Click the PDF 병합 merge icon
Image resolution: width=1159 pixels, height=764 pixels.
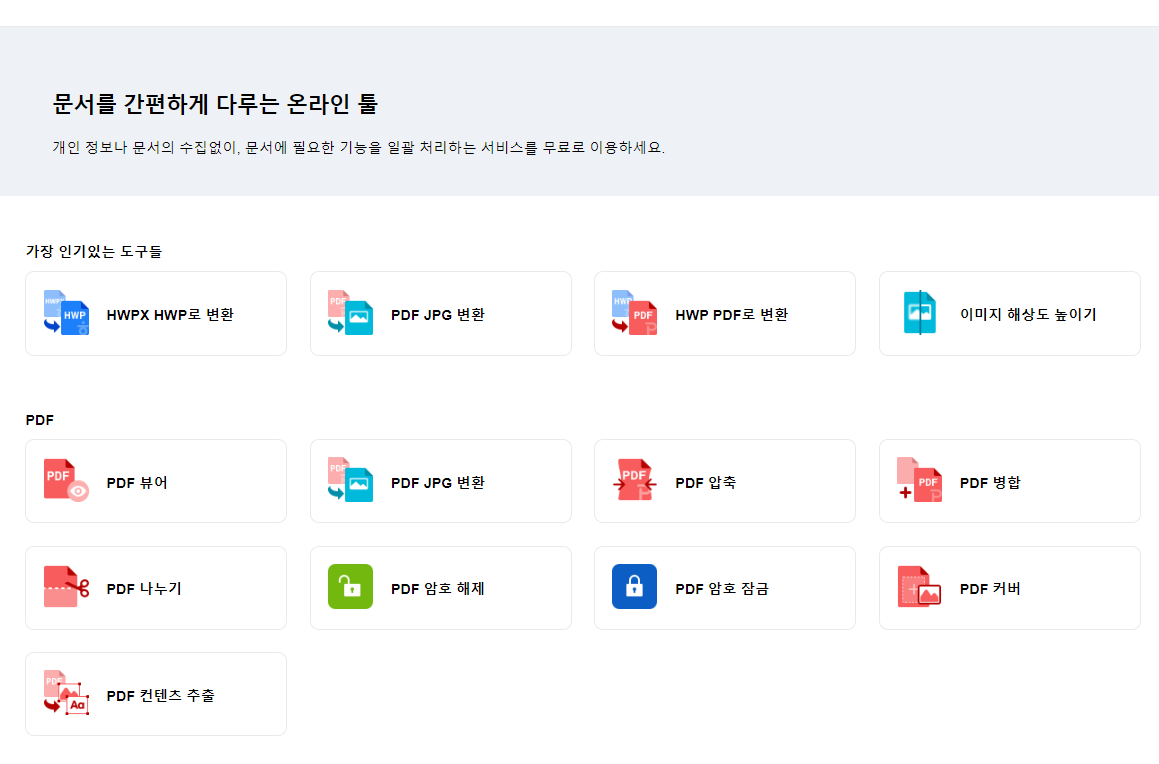click(x=917, y=480)
